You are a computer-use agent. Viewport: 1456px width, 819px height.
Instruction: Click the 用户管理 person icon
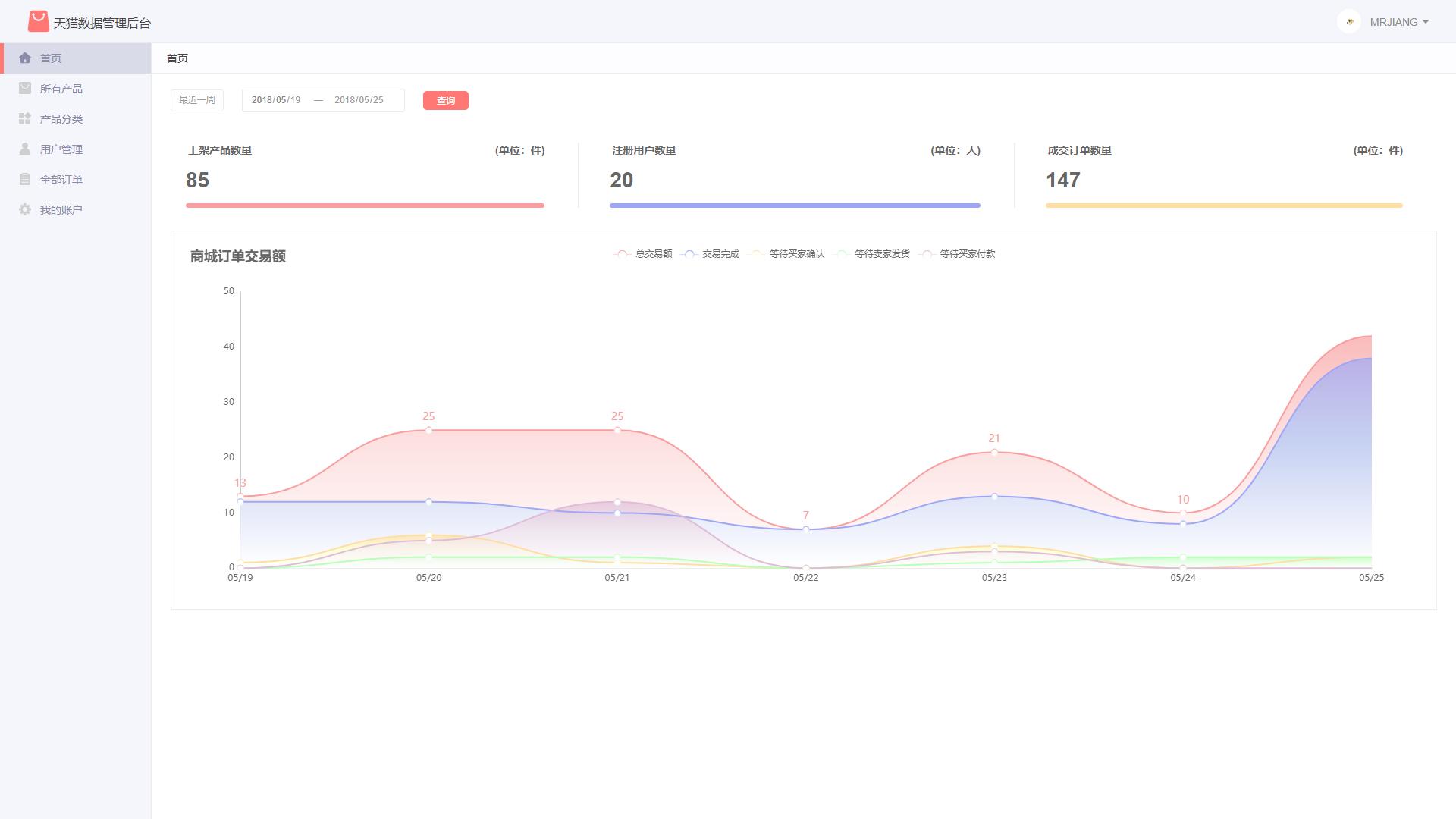[x=25, y=149]
